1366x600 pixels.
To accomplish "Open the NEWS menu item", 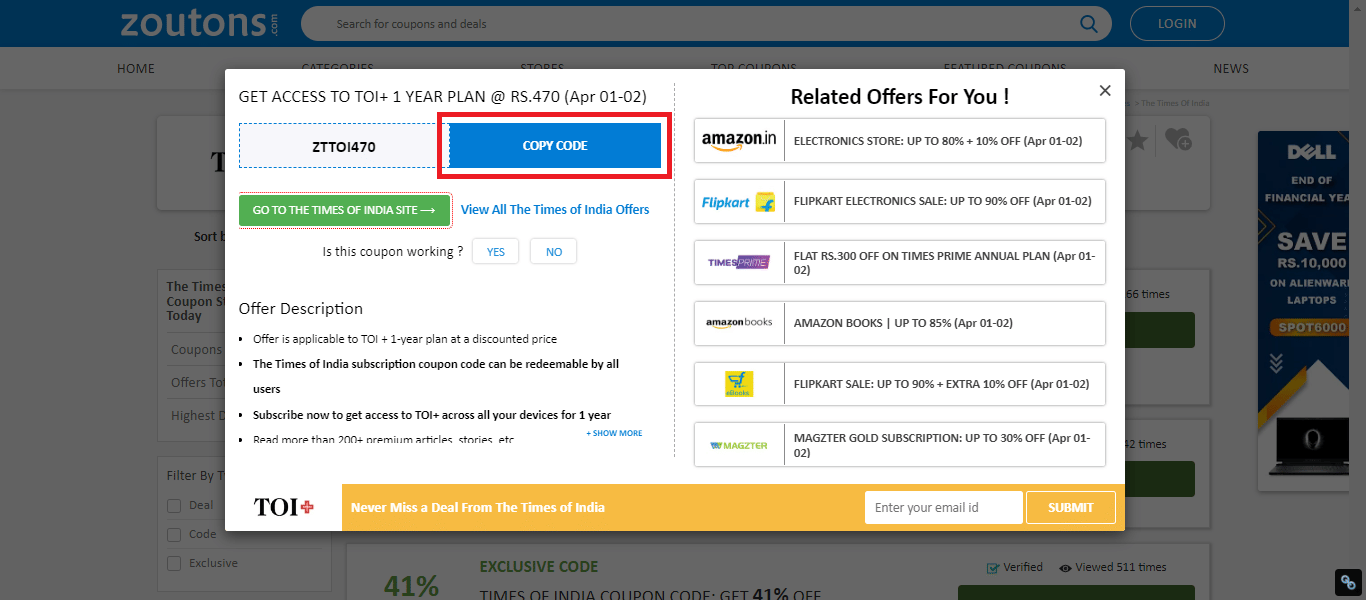I will coord(1230,68).
